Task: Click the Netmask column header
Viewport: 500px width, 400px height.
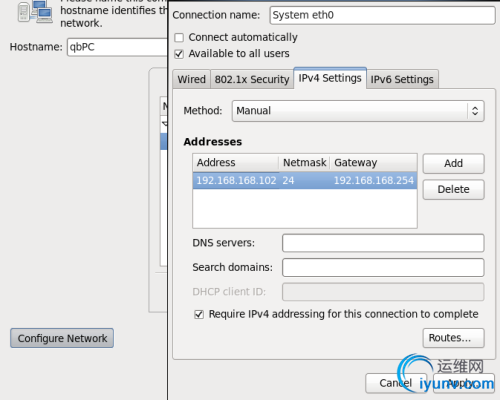Action: pyautogui.click(x=304, y=163)
